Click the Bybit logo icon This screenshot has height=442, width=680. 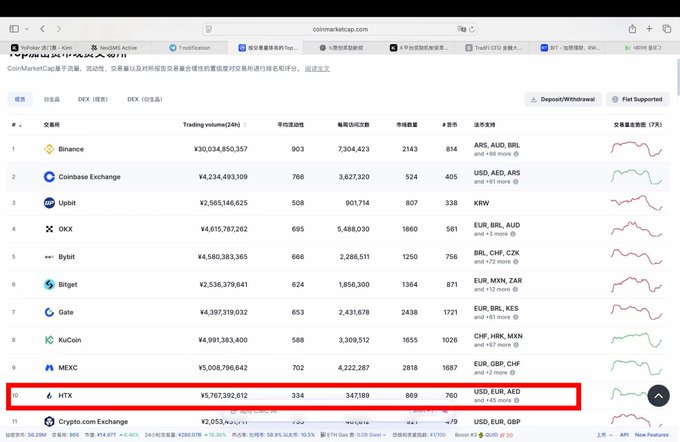[x=49, y=257]
